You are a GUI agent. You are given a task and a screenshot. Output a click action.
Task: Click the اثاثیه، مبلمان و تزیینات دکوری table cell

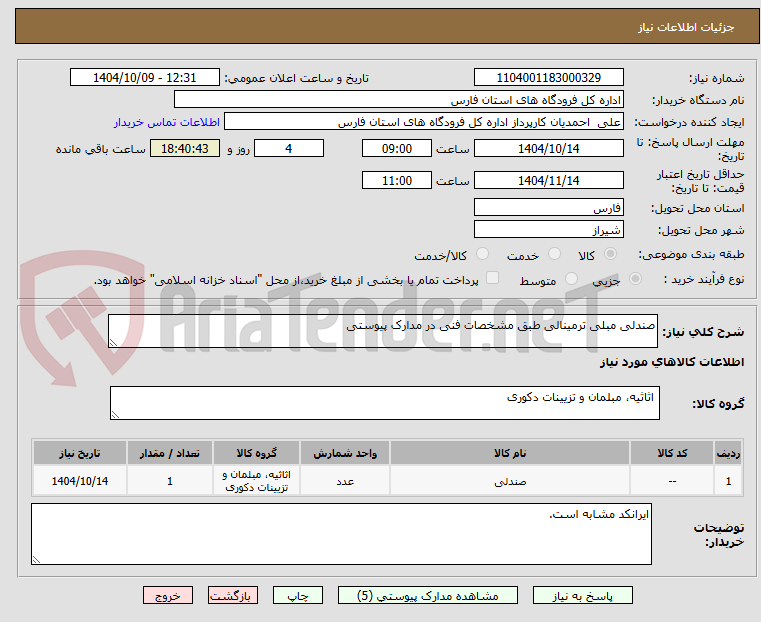(x=257, y=481)
